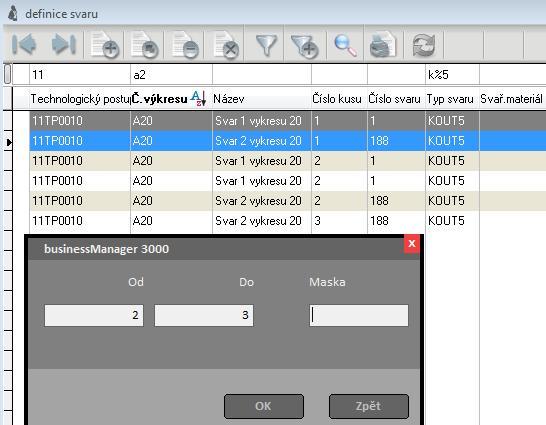The width and height of the screenshot is (546, 425).
Task: Copy record document icon
Action: (x=144, y=45)
